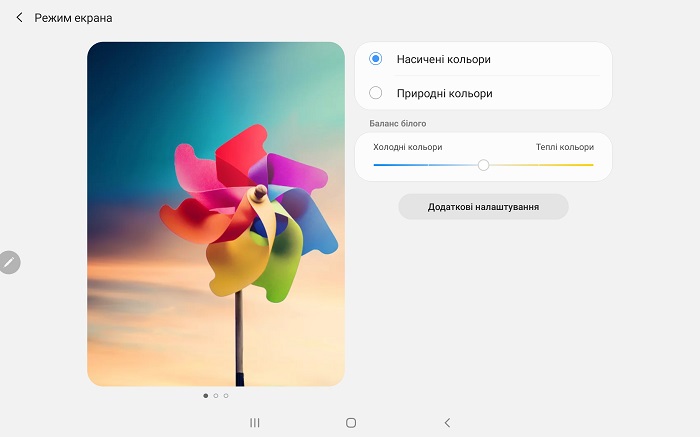
Task: Click the Холодні кольори label
Action: [408, 147]
